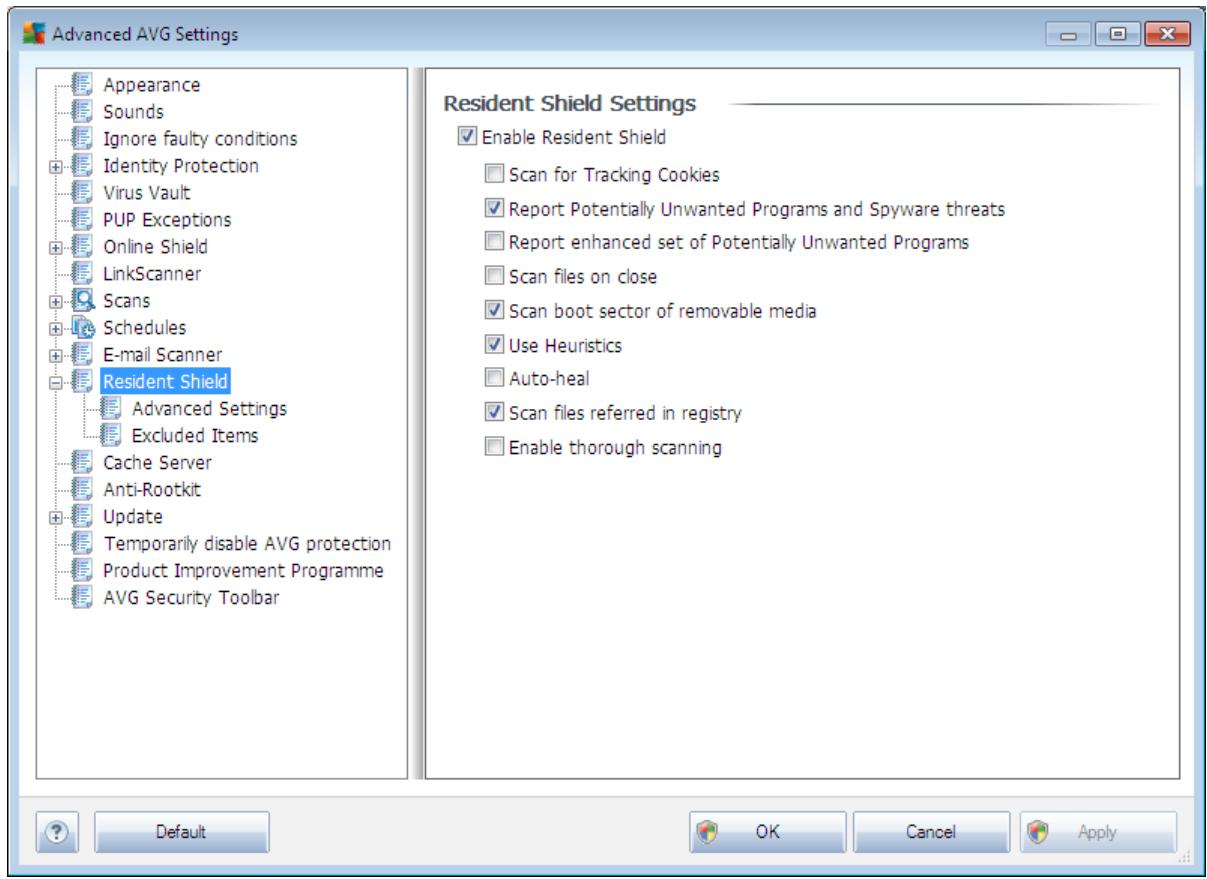Enable thorough scanning checkbox
The height and width of the screenshot is (879, 1207).
click(x=493, y=448)
